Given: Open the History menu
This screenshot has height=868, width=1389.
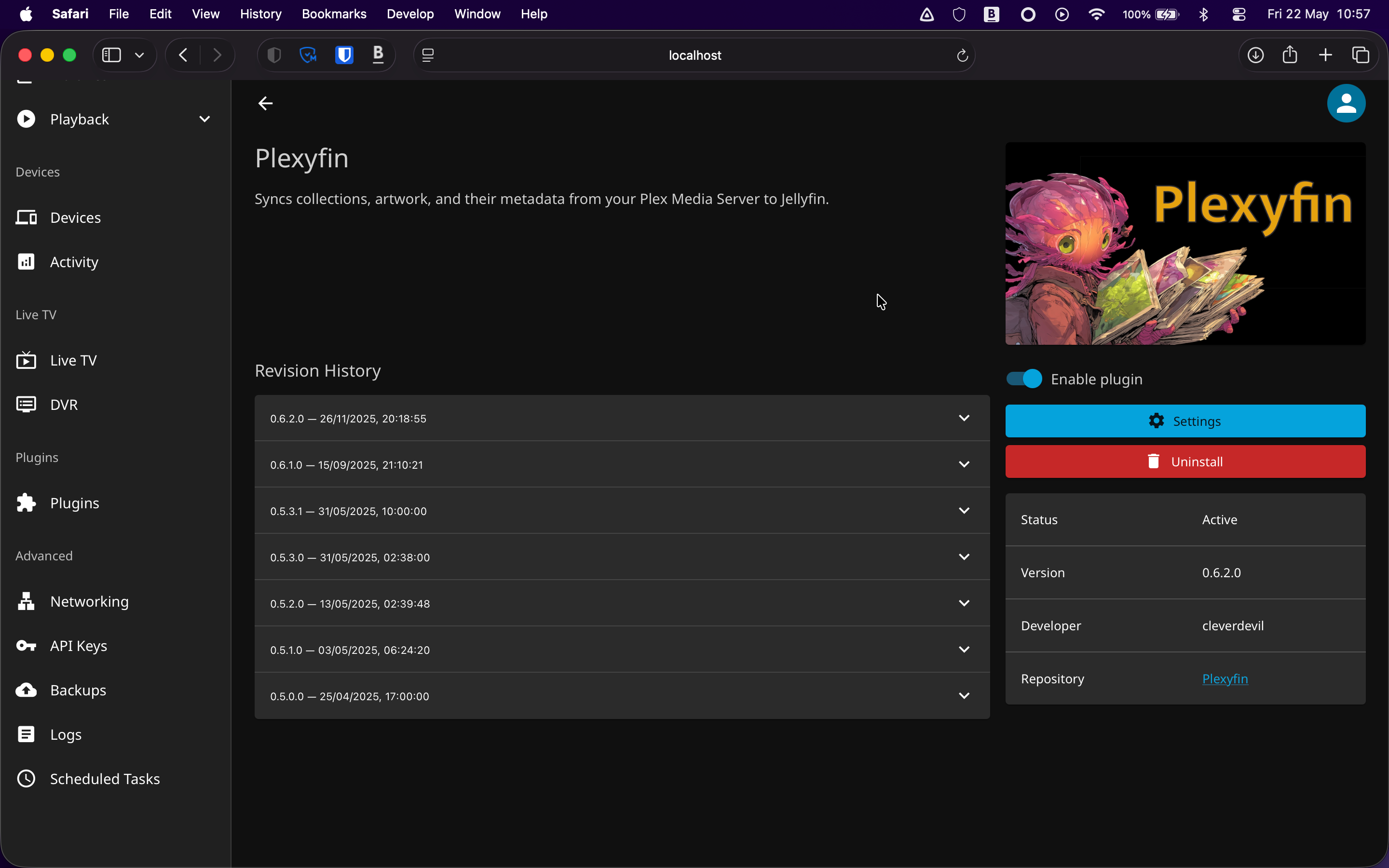Looking at the screenshot, I should click(x=260, y=14).
